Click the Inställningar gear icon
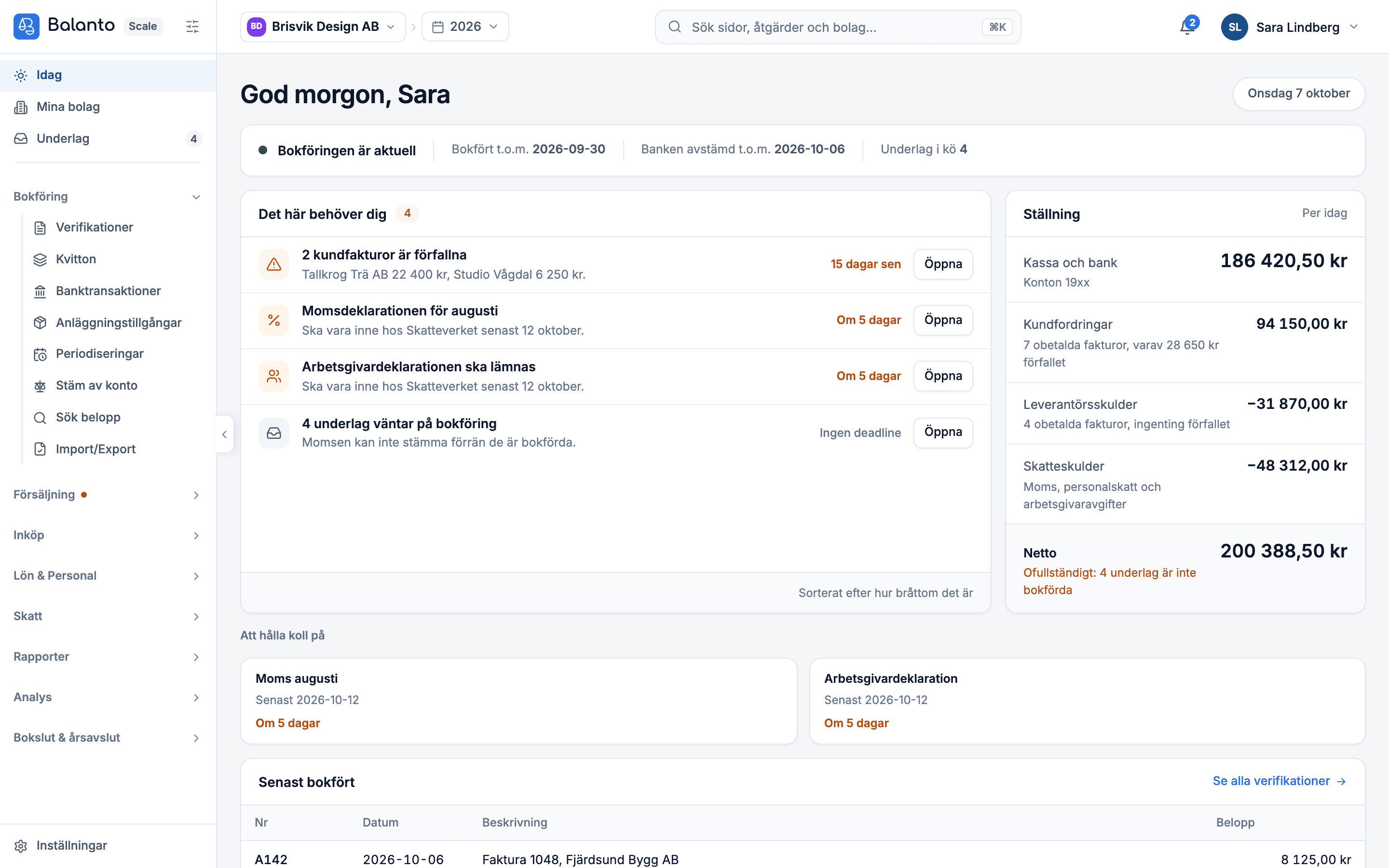Image resolution: width=1389 pixels, height=868 pixels. point(21,846)
